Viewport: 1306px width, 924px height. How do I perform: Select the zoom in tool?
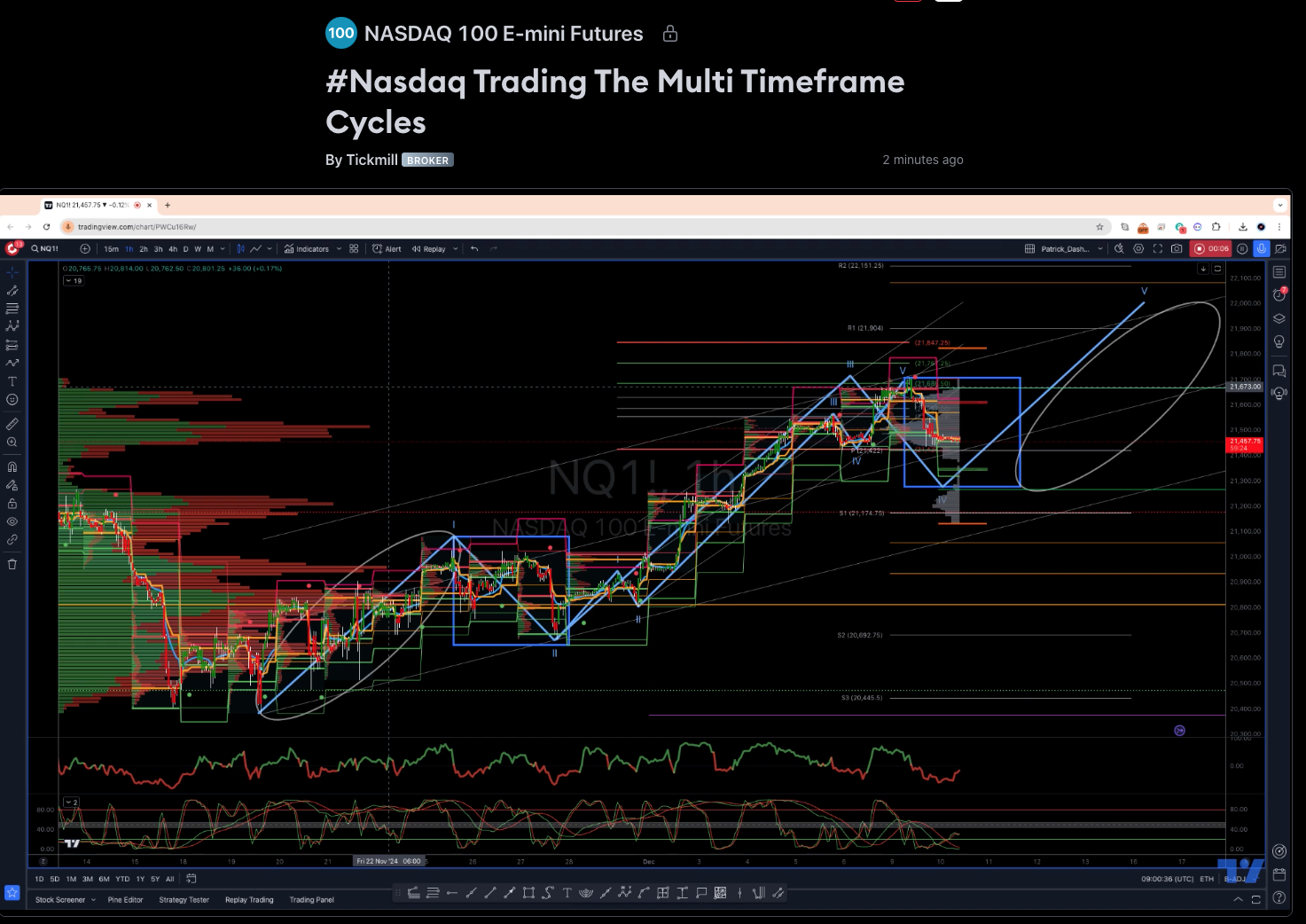click(12, 442)
